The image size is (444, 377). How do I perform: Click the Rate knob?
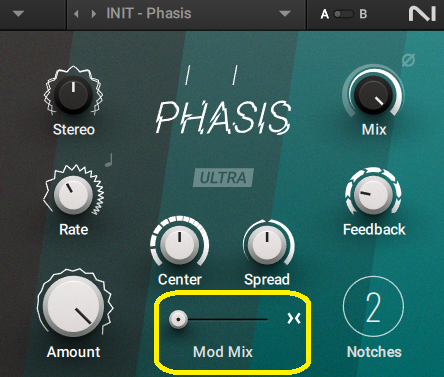(x=73, y=195)
